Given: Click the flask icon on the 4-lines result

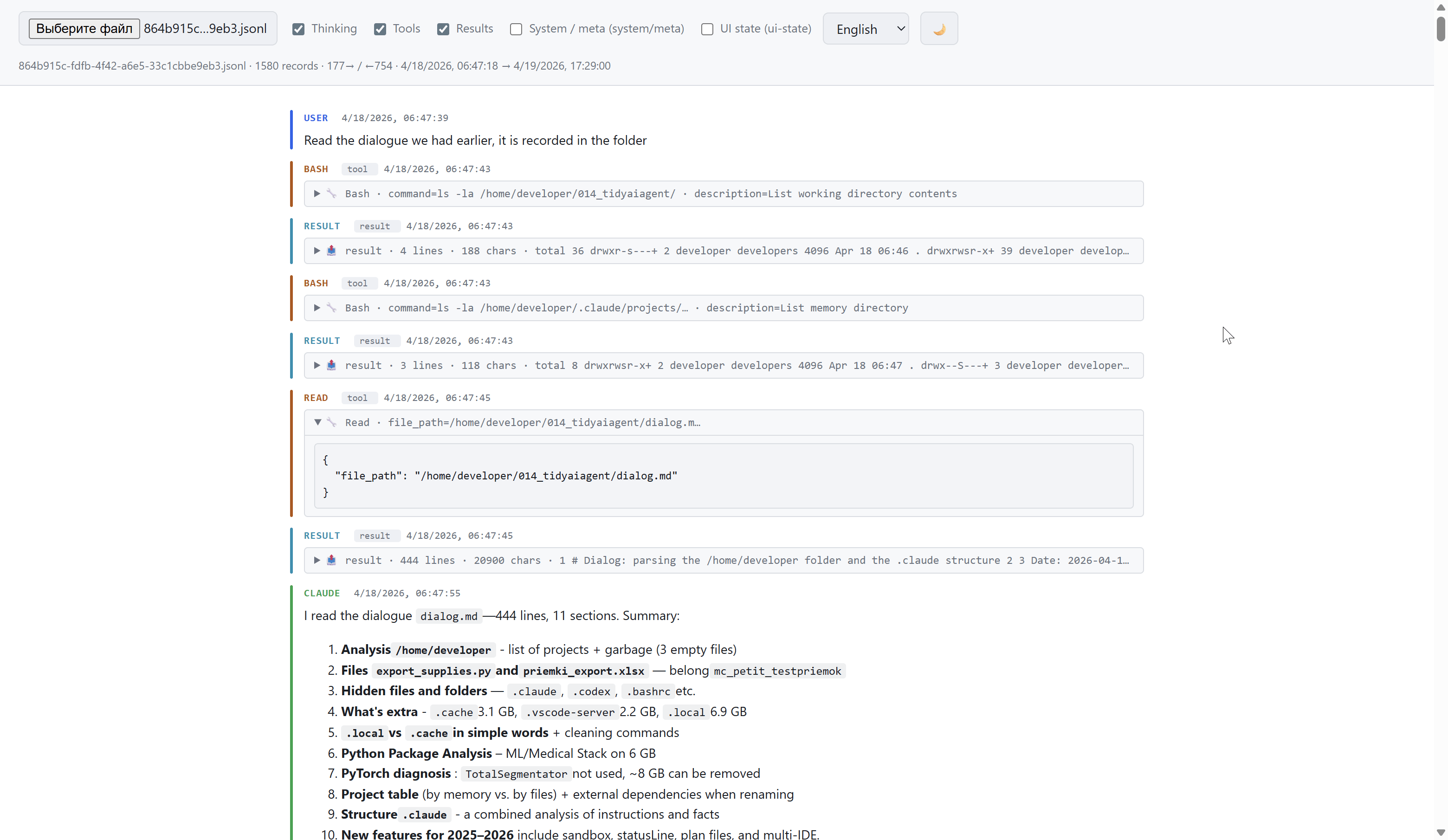Looking at the screenshot, I should click(331, 251).
